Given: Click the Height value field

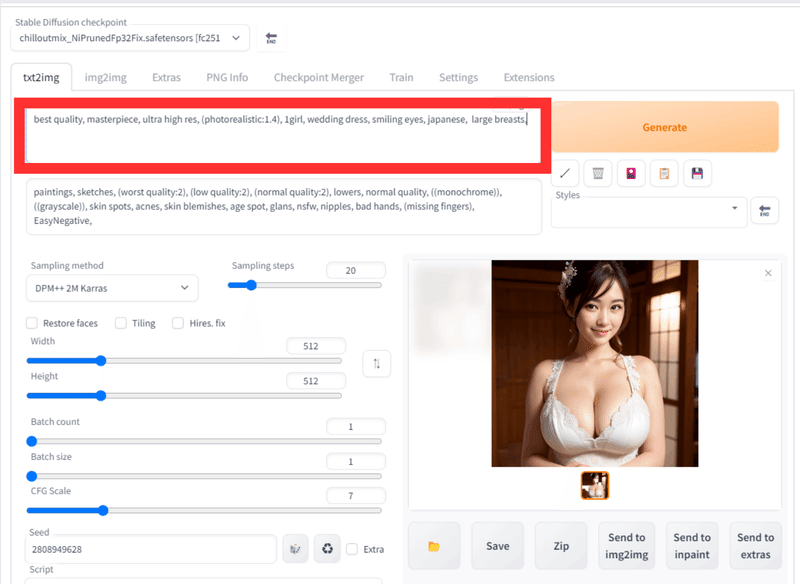Looking at the screenshot, I should [x=316, y=381].
